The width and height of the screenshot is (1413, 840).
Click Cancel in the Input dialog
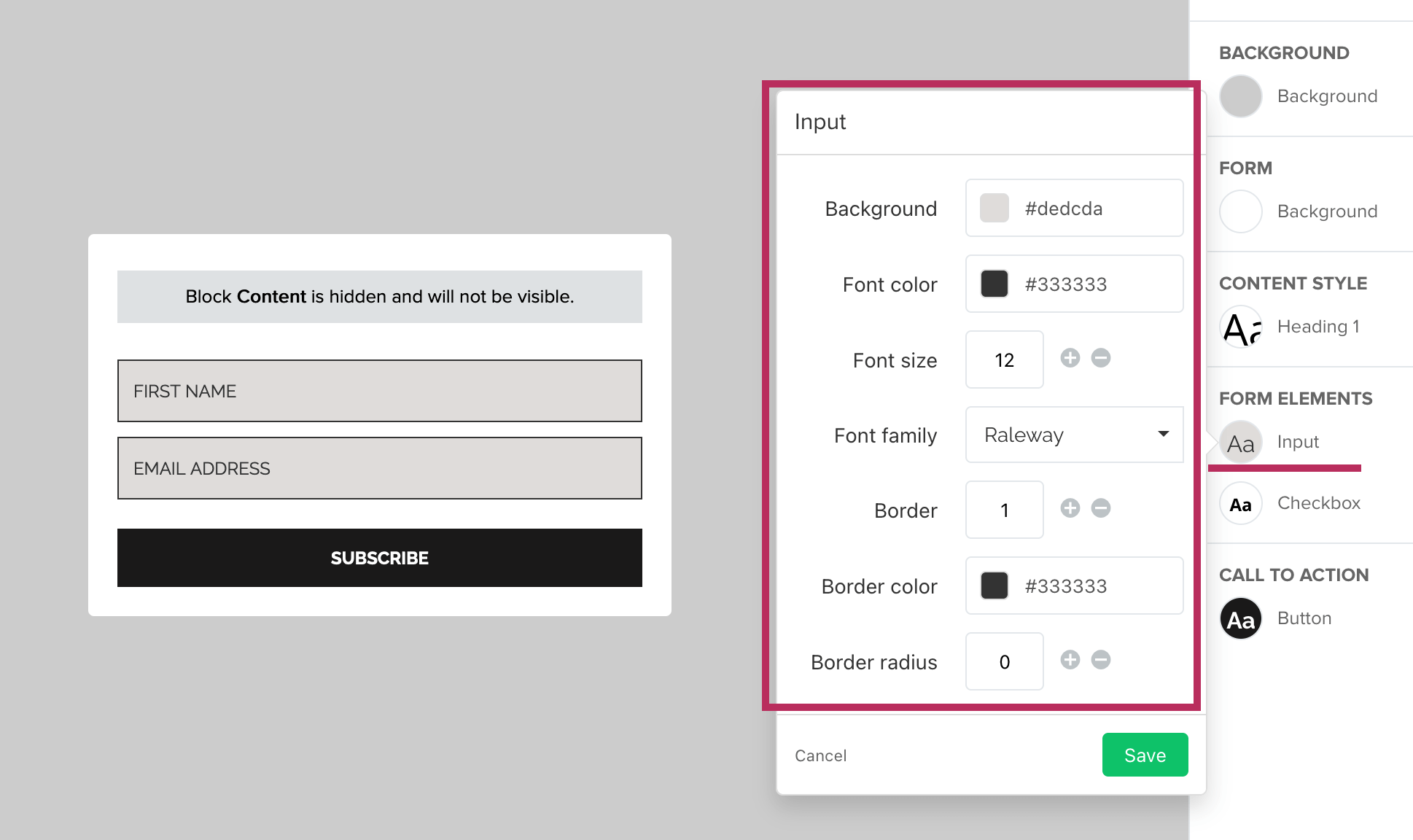(820, 756)
